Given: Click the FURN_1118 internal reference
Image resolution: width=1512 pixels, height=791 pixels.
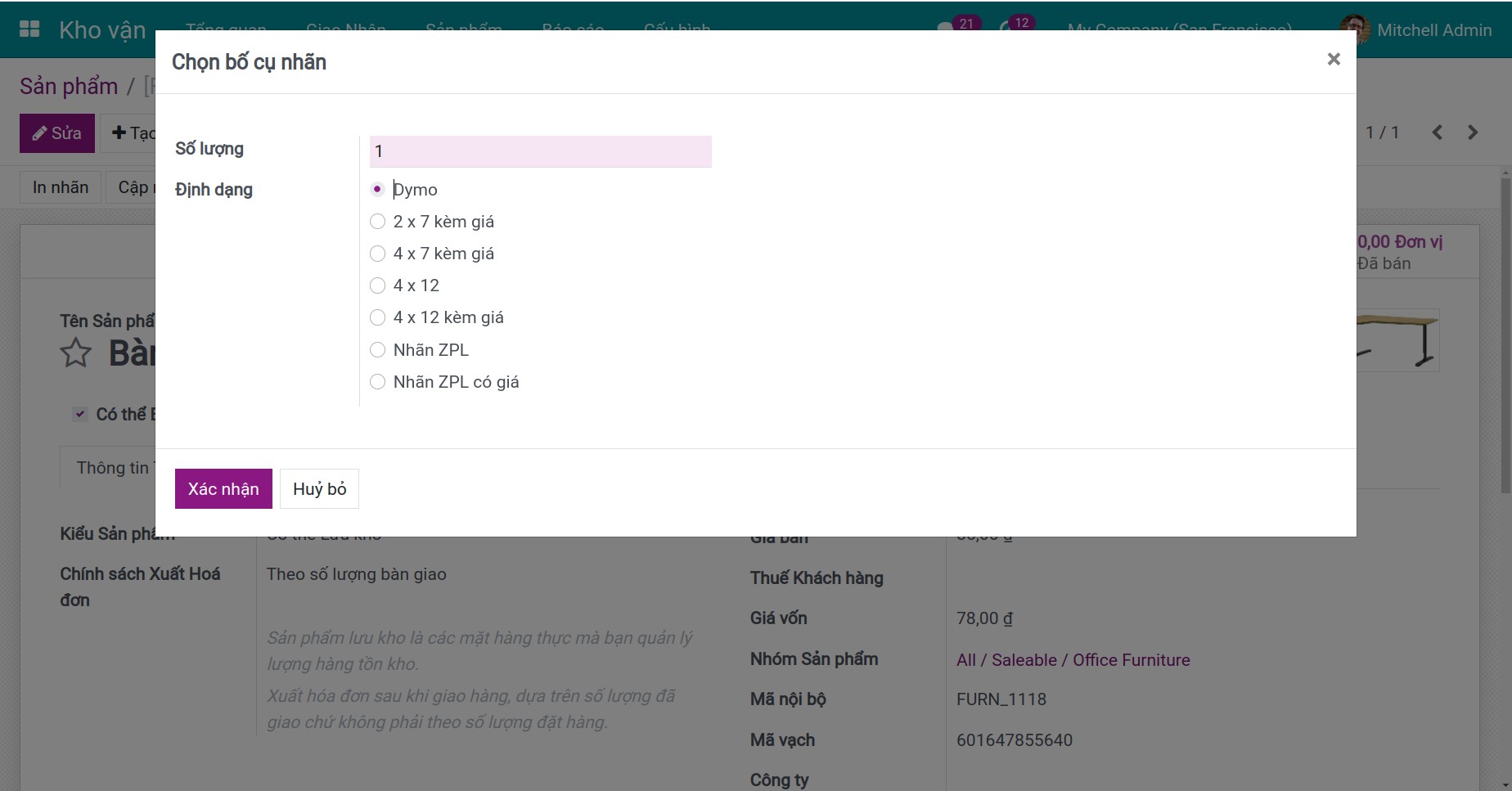Looking at the screenshot, I should click(1001, 699).
